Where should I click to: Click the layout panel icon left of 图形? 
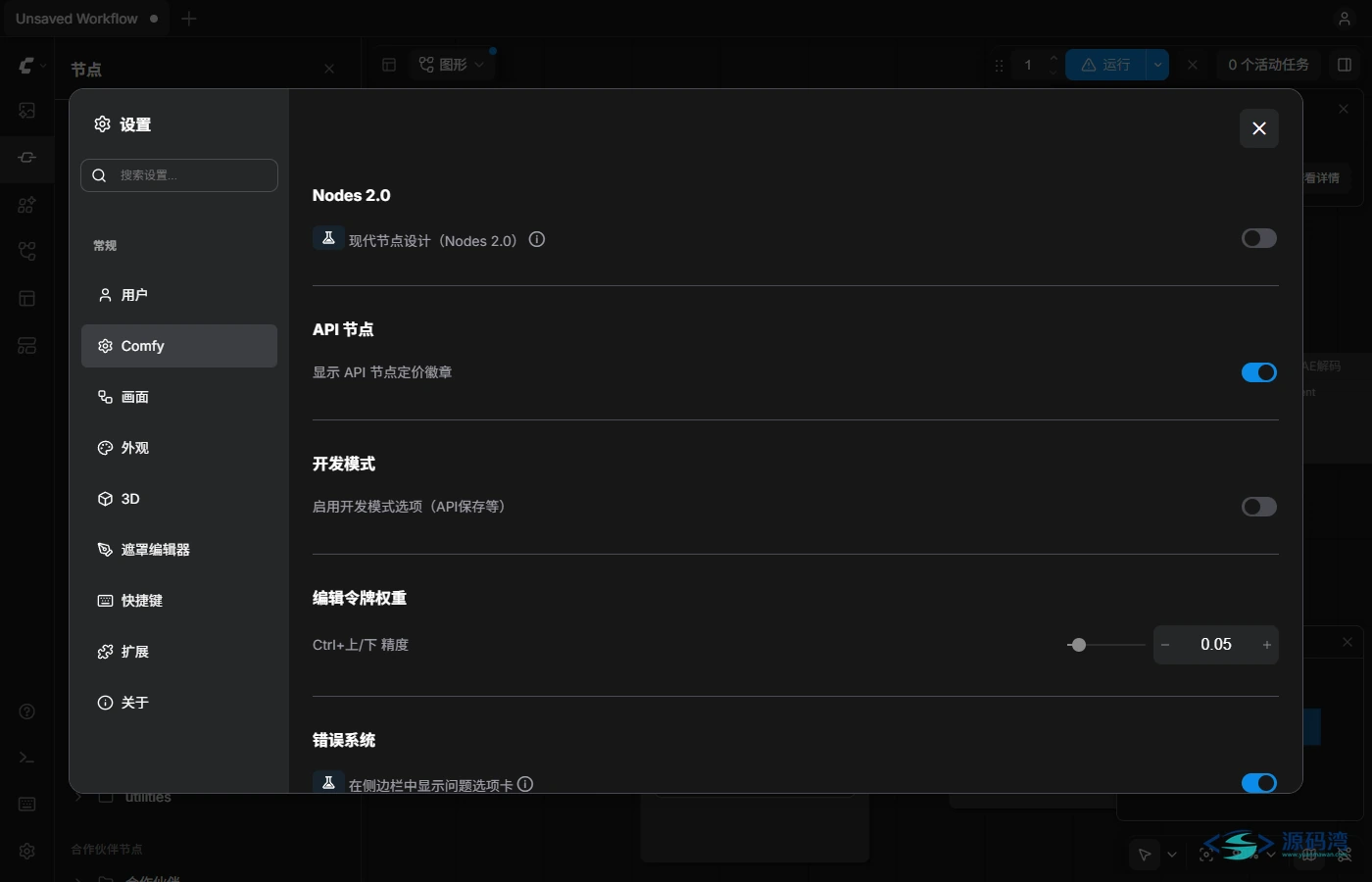389,65
